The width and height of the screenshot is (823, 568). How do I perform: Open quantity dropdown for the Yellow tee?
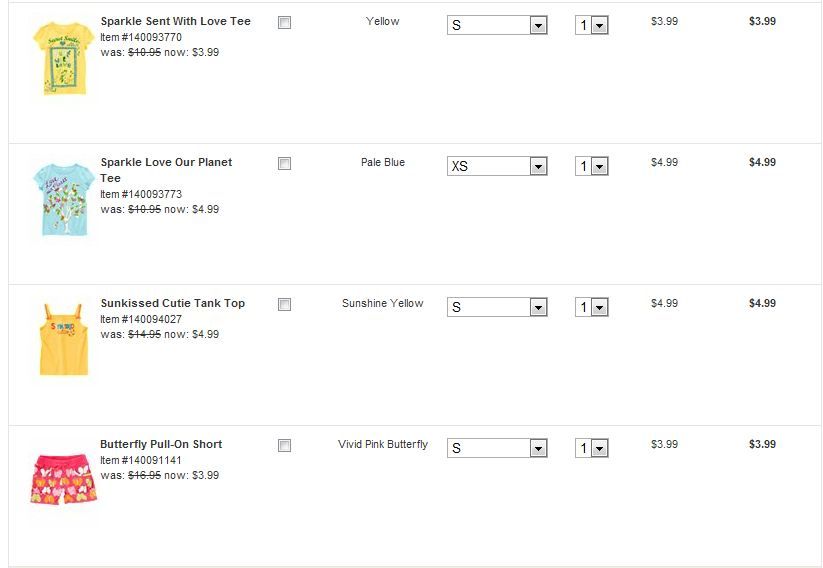point(592,25)
